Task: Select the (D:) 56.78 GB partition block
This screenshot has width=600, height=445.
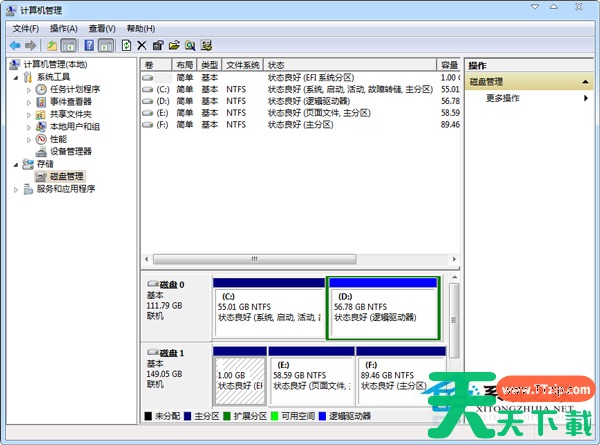Action: coord(383,307)
